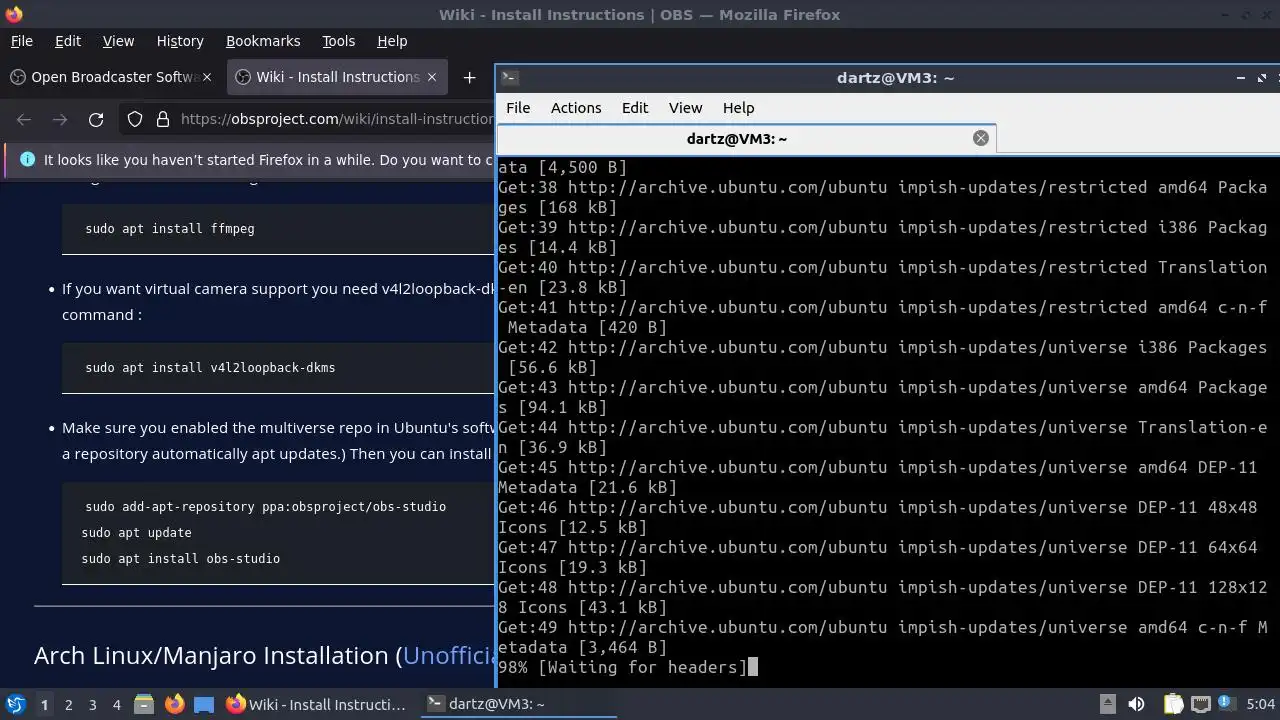Open the LXQt application menu icon
The image size is (1280, 720).
15,704
